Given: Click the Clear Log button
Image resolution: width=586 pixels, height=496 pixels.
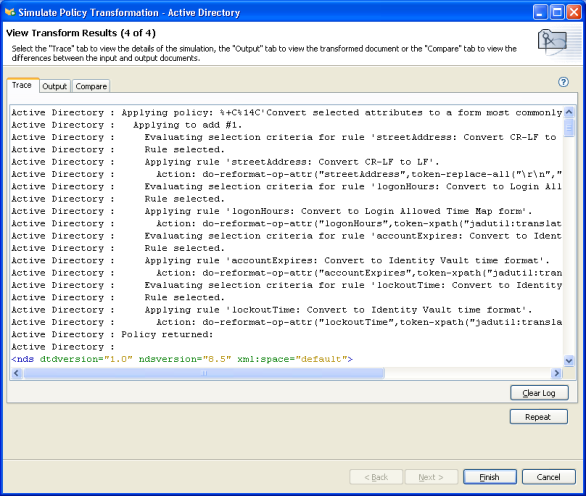Looking at the screenshot, I should pos(539,393).
